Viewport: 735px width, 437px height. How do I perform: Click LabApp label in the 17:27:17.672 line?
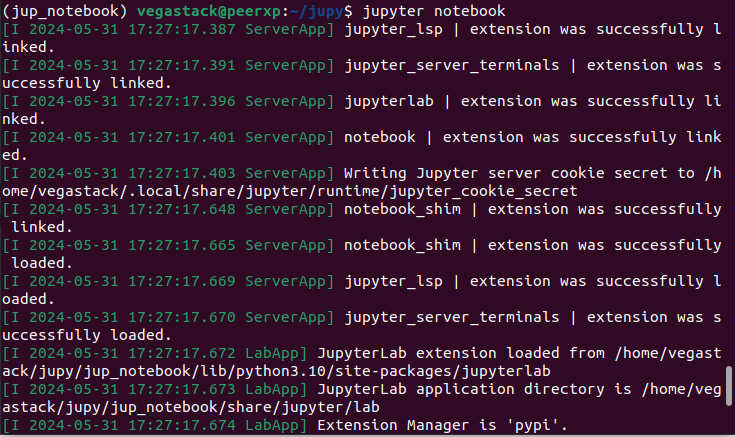point(287,353)
